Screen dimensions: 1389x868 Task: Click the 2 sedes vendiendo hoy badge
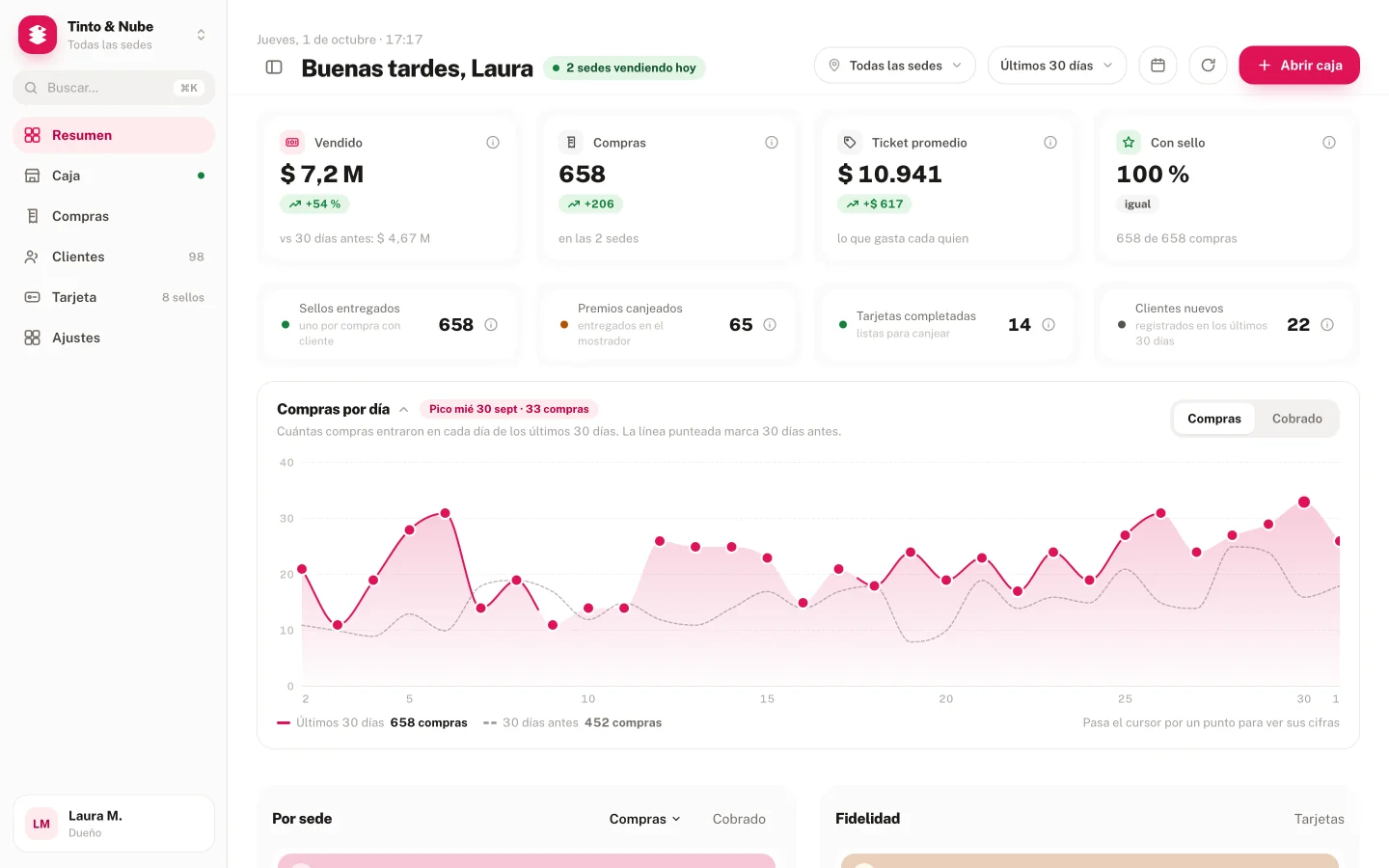tap(624, 68)
